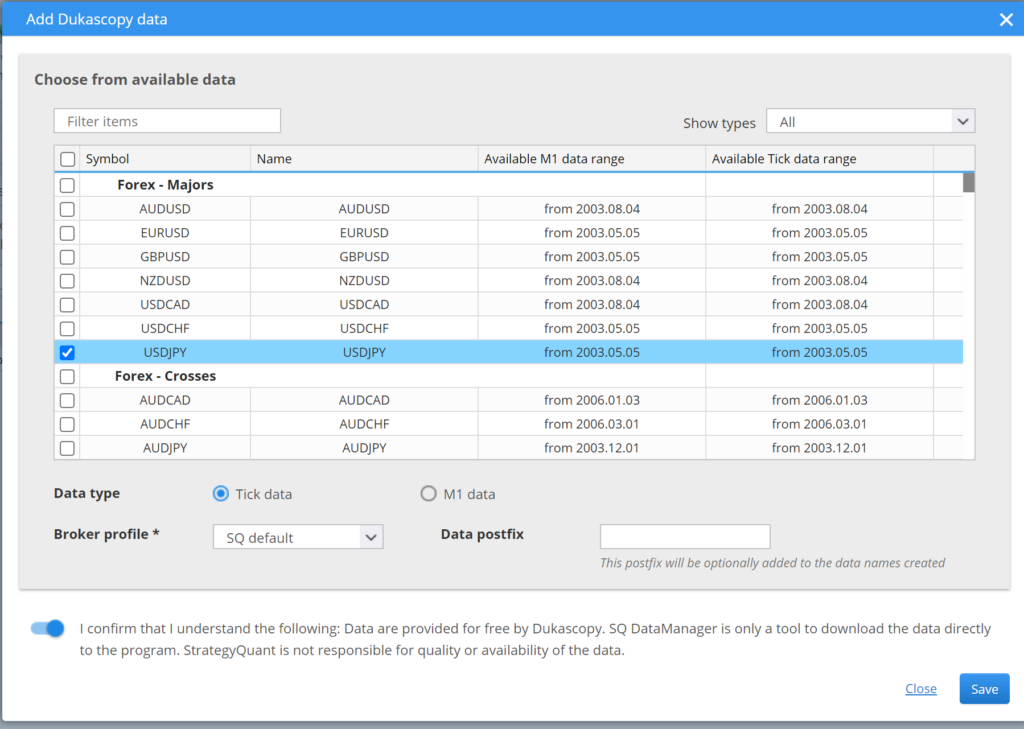1024x729 pixels.
Task: Check the EURUSD symbol checkbox
Action: coord(67,233)
